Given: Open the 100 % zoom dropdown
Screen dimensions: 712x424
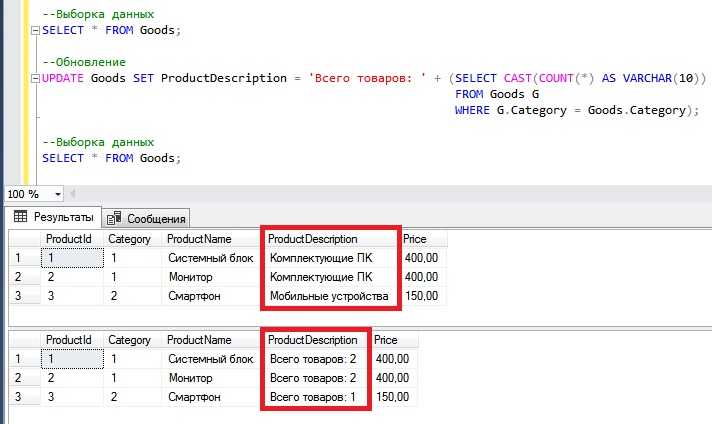Looking at the screenshot, I should click(58, 193).
